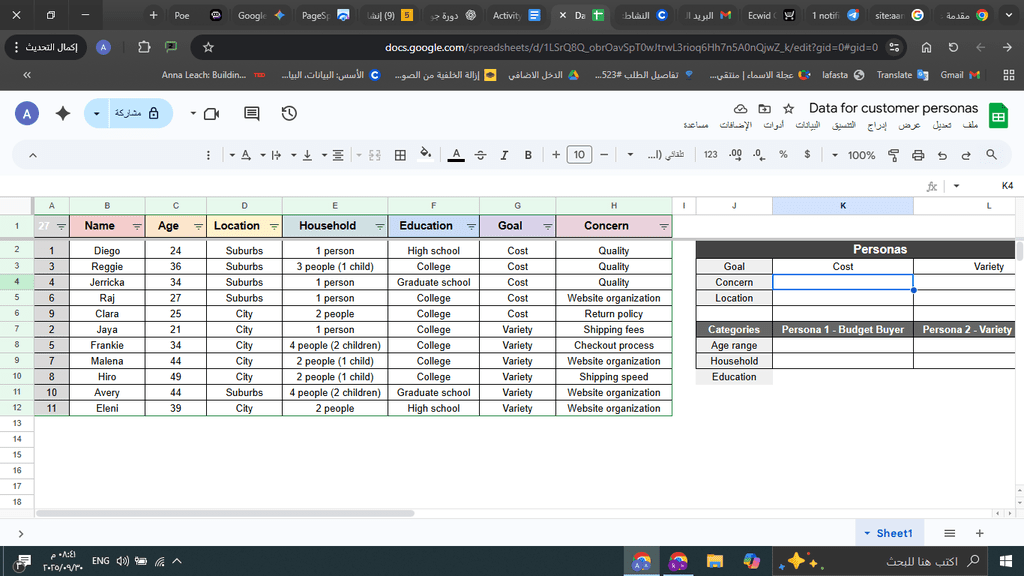Image resolution: width=1024 pixels, height=576 pixels.
Task: Apply strikethrough formatting
Action: (481, 155)
